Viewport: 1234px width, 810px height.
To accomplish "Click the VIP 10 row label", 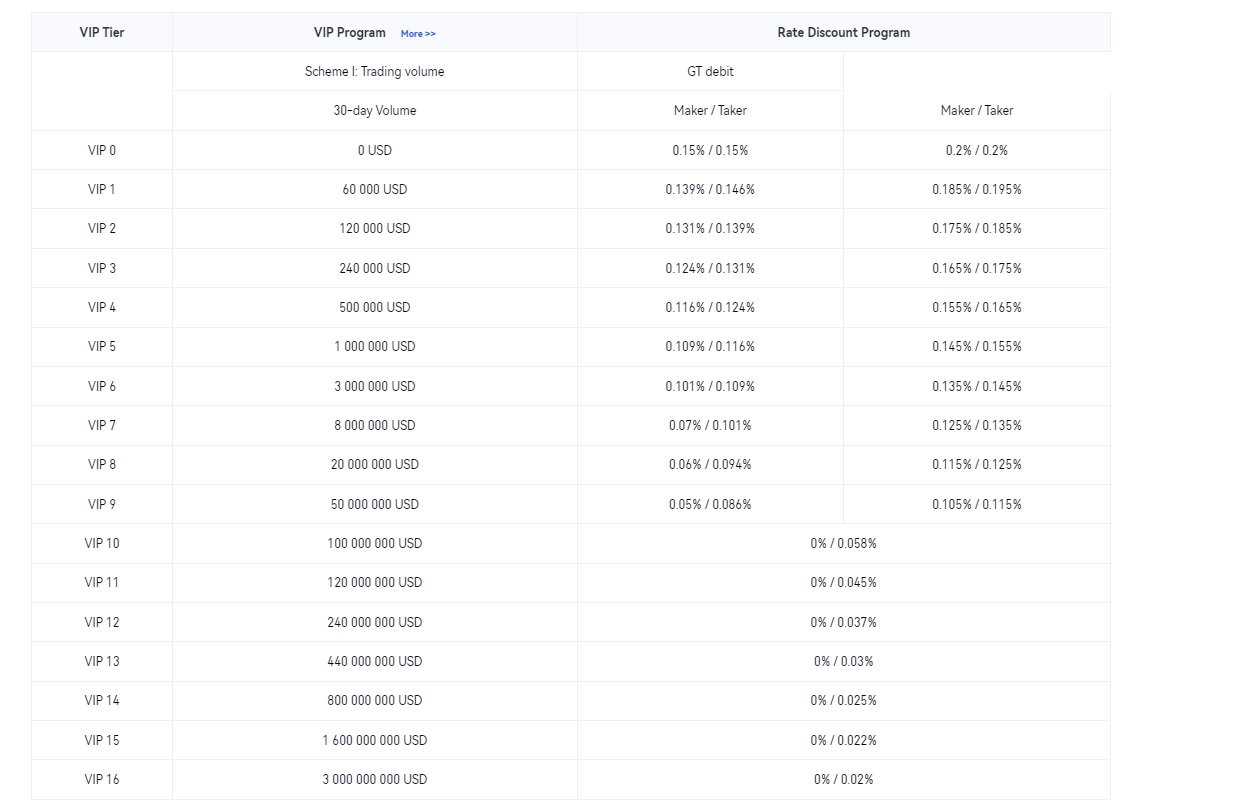I will click(102, 543).
